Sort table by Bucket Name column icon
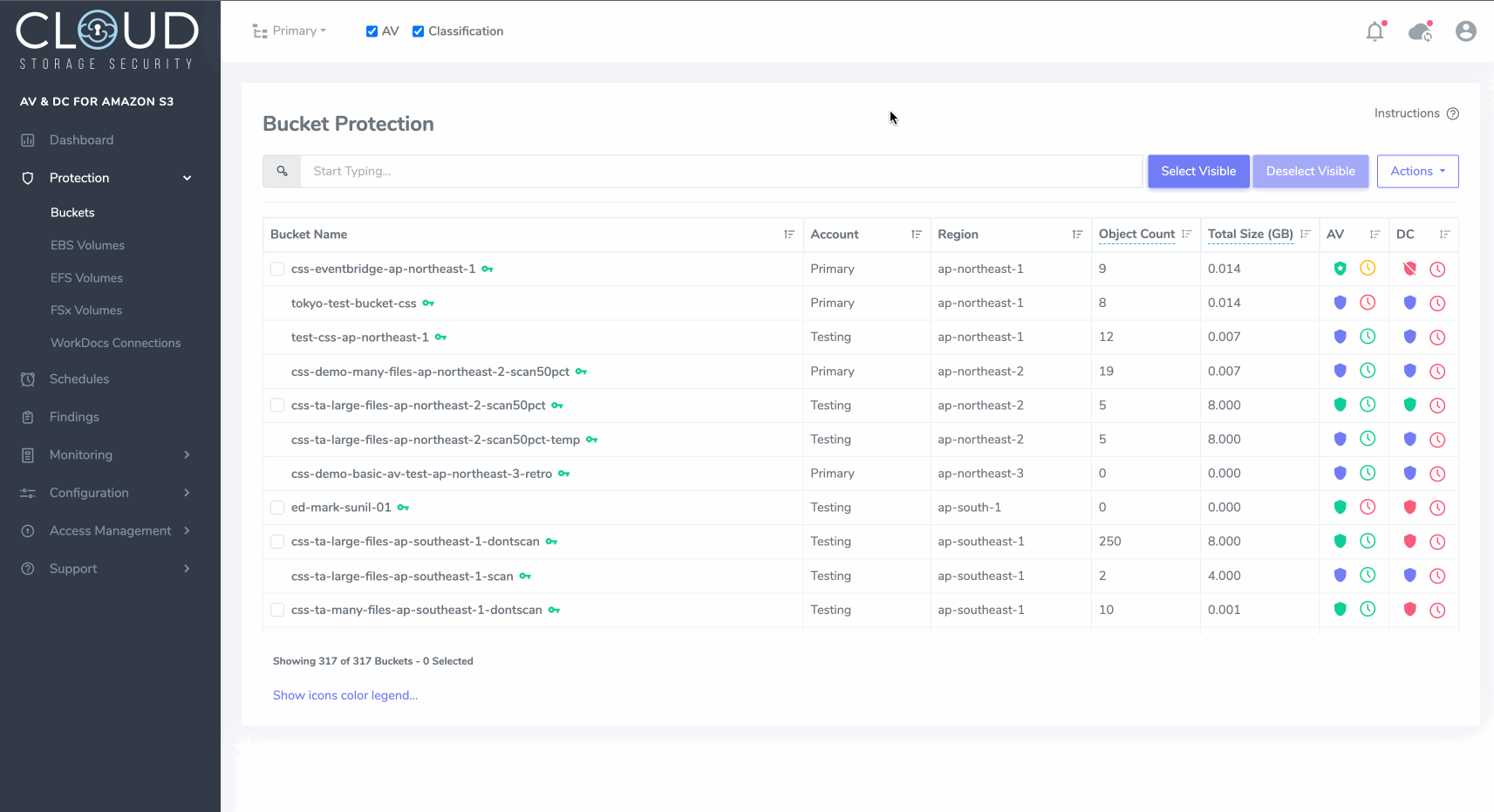Image resolution: width=1494 pixels, height=812 pixels. click(x=788, y=235)
